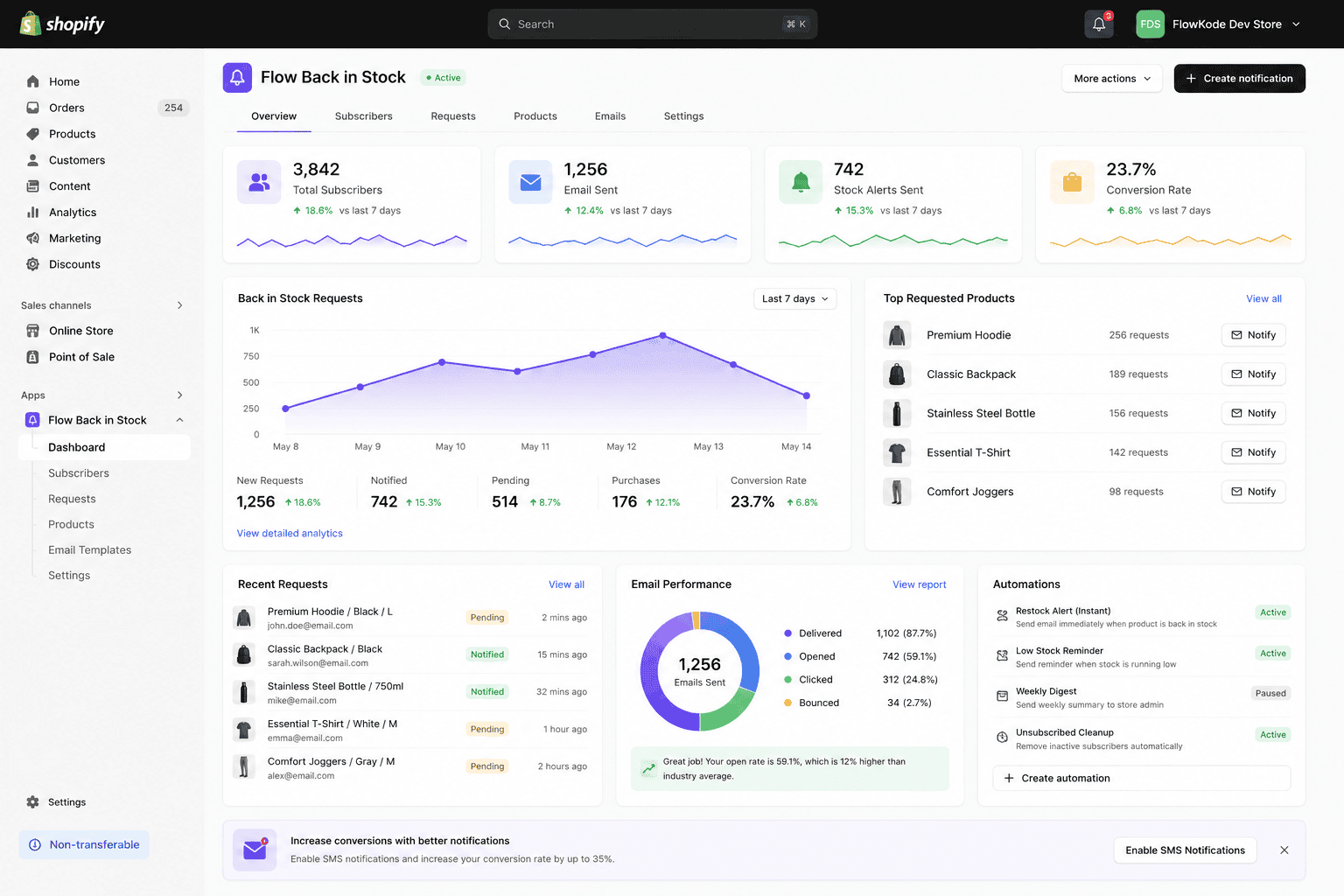This screenshot has width=1344, height=896.
Task: Click the SMS promo envelope icon
Action: pos(255,850)
